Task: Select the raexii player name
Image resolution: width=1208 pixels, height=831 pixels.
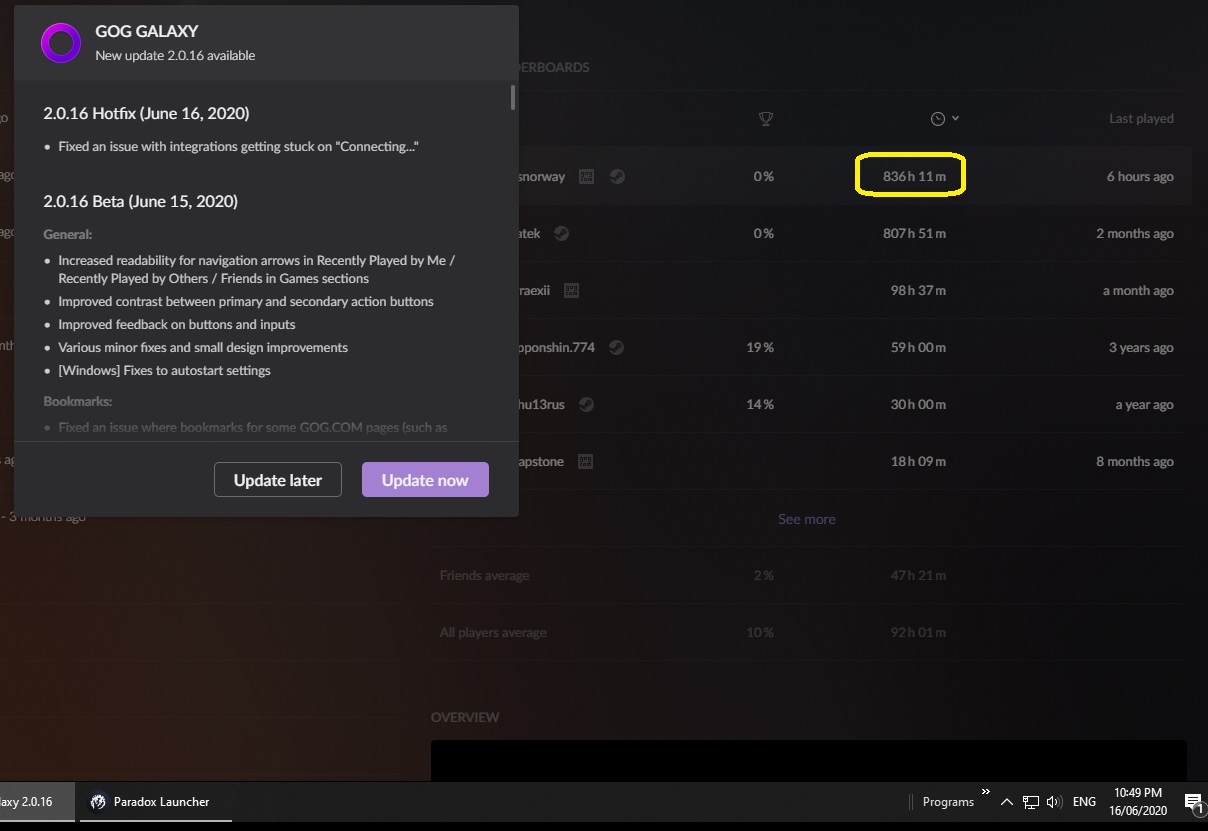Action: click(x=534, y=291)
